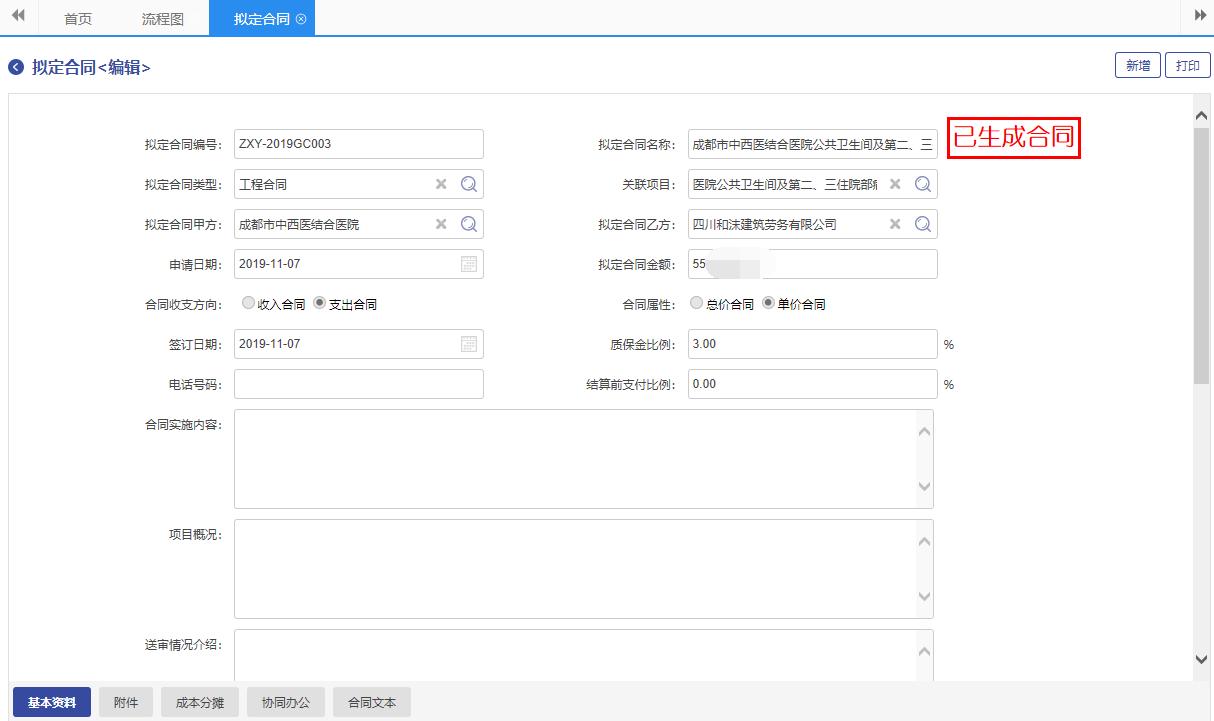Open lookup for 关联项目 field
The image size is (1214, 721).
(923, 184)
